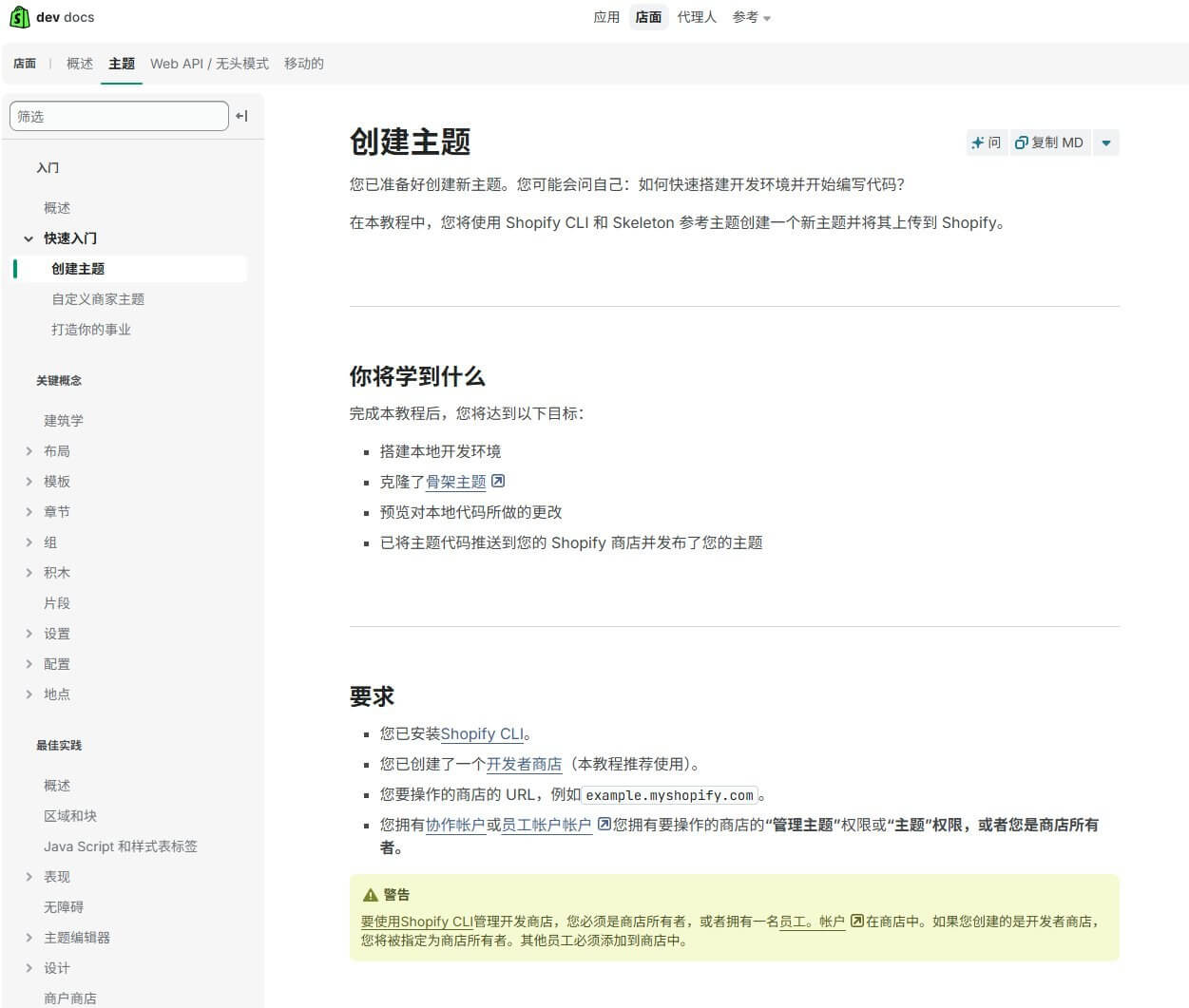Open Java Script 和样式表标签 sidebar item
The height and width of the screenshot is (1008, 1189).
[121, 846]
